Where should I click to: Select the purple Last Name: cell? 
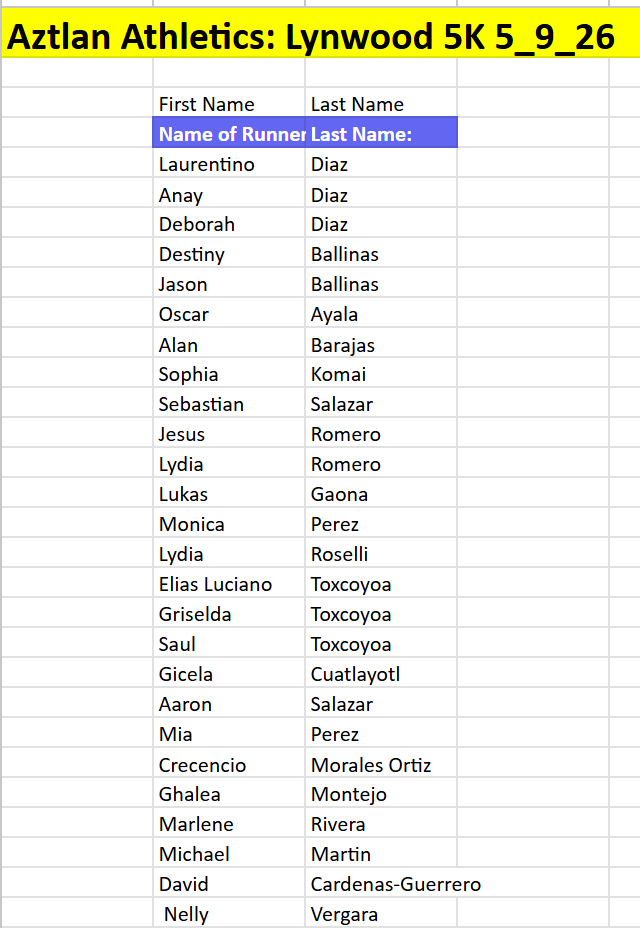point(381,133)
